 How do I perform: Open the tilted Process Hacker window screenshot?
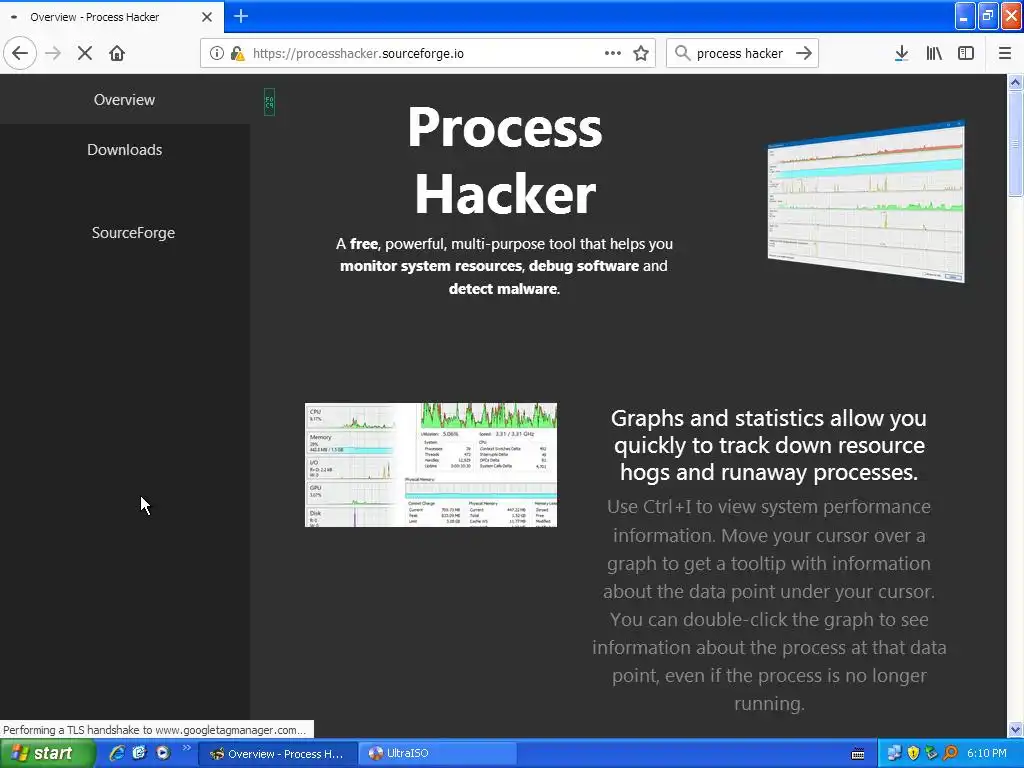pyautogui.click(x=866, y=201)
